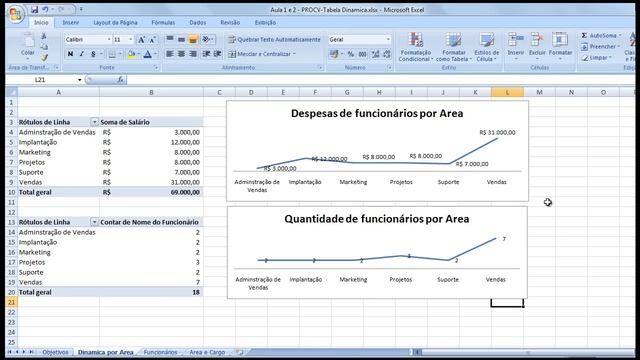
Task: Open Rótulos de Linha filter in row 13
Action: point(94,222)
